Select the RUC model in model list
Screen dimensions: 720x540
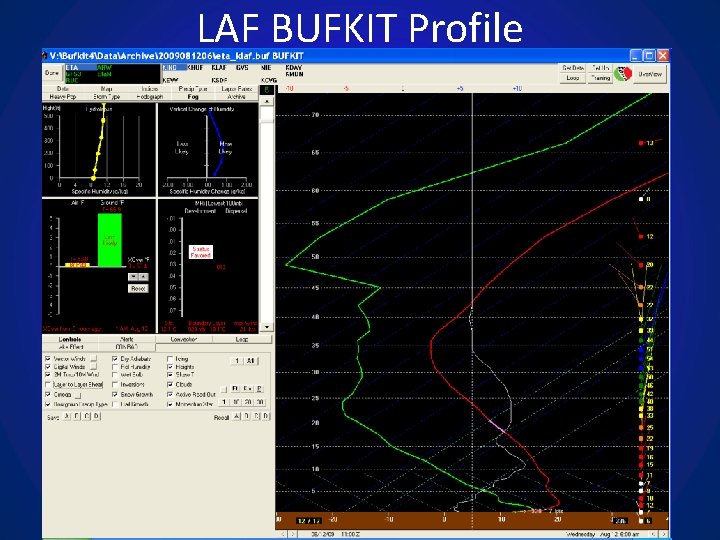[x=72, y=80]
